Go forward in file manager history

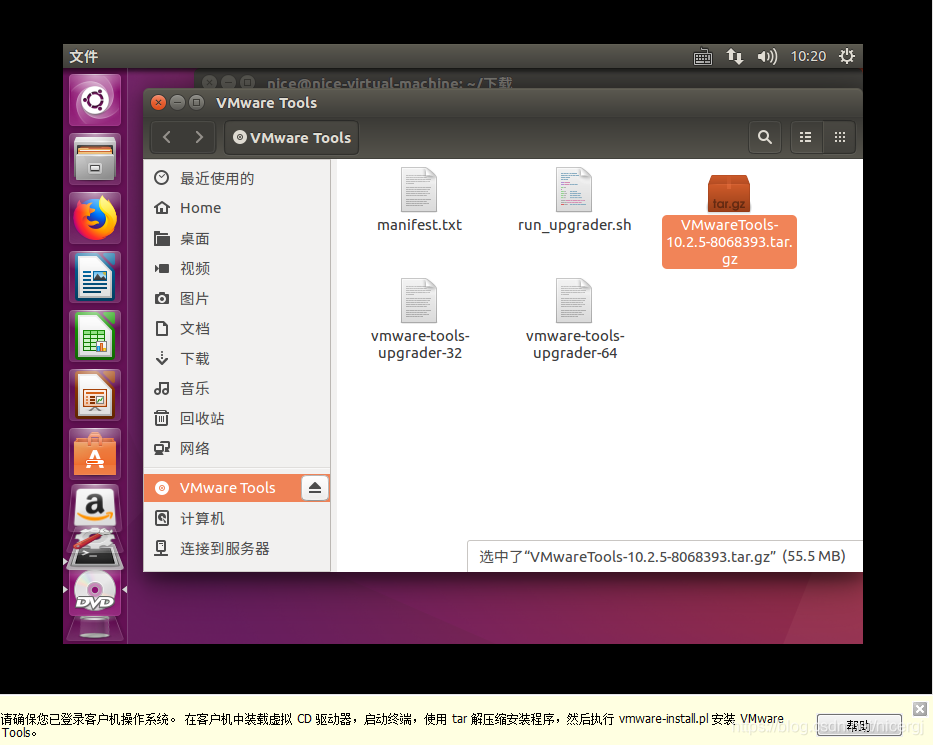pos(199,137)
